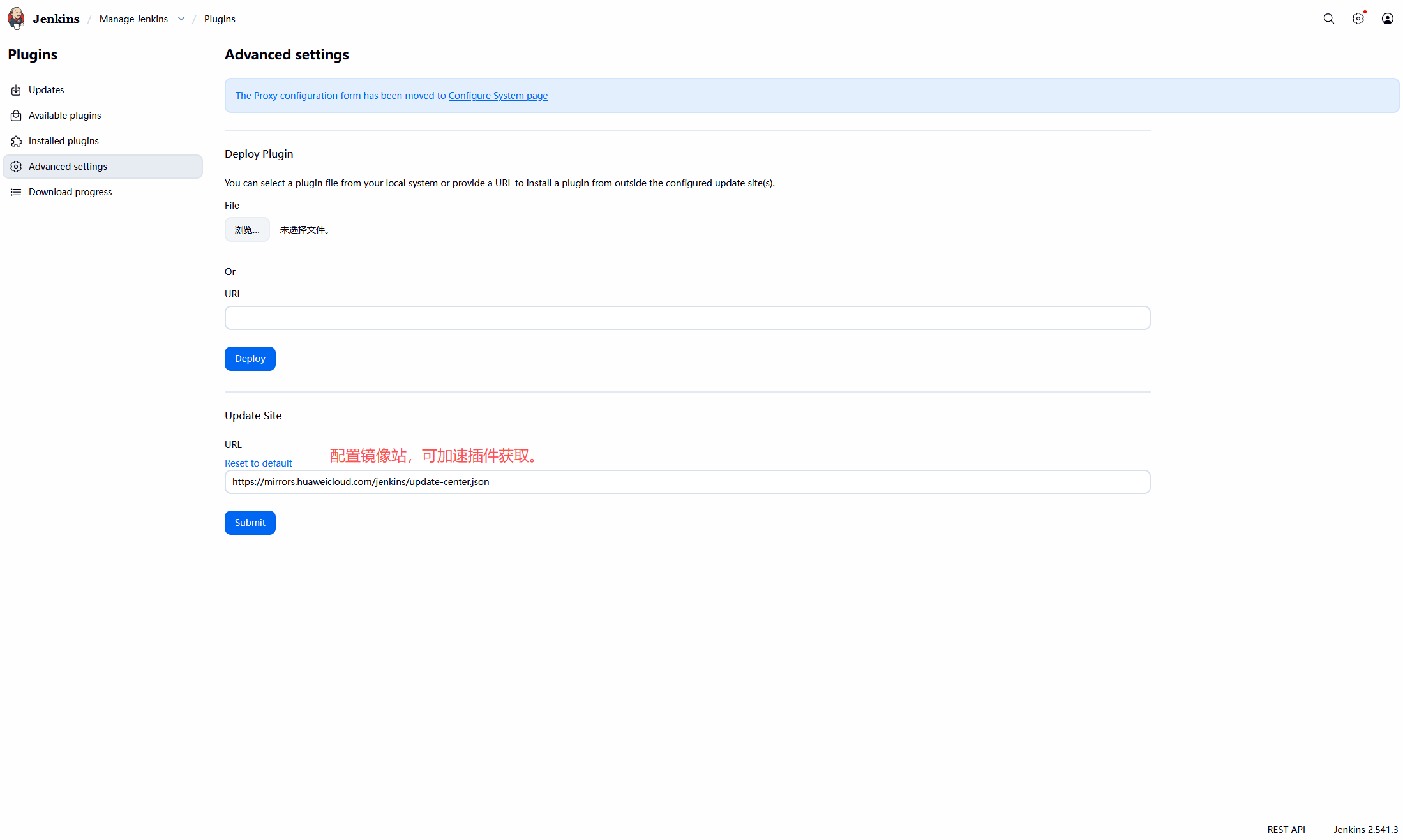
Task: Click the Available plugins bag icon
Action: [x=16, y=116]
